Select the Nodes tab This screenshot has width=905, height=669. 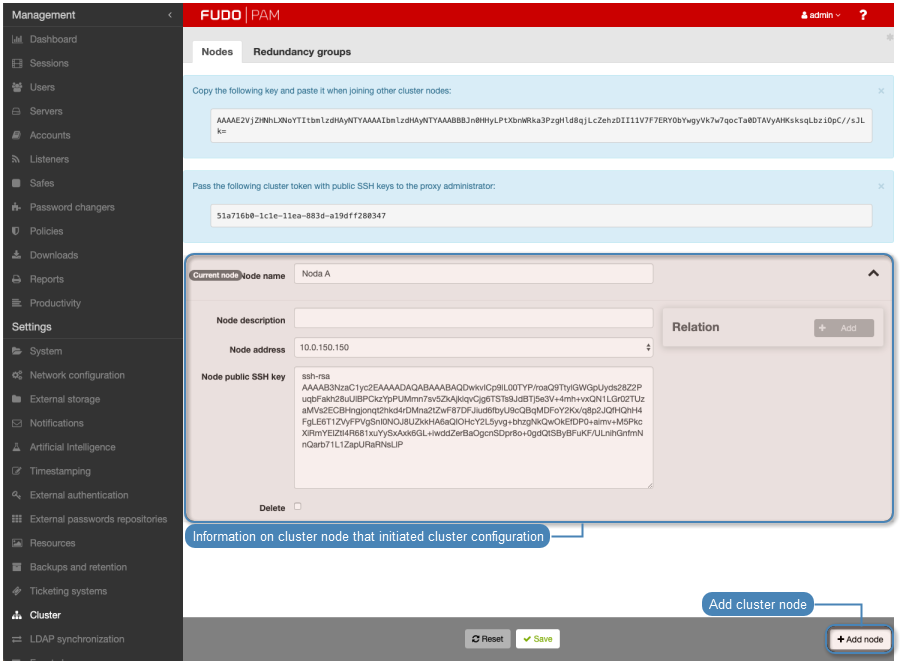217,51
